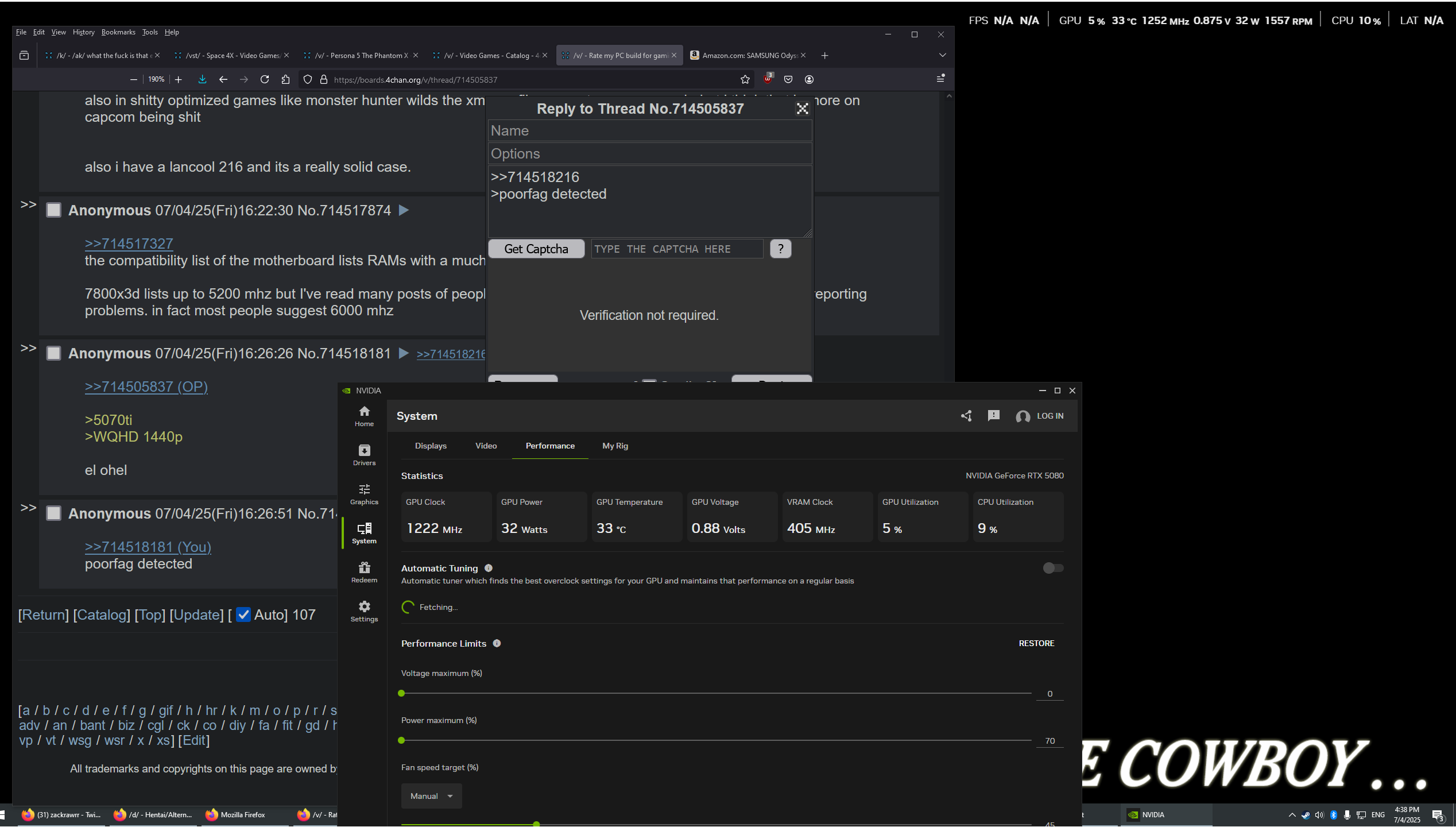The image size is (1456, 827).
Task: Go back in Firefox
Action: pyautogui.click(x=223, y=79)
